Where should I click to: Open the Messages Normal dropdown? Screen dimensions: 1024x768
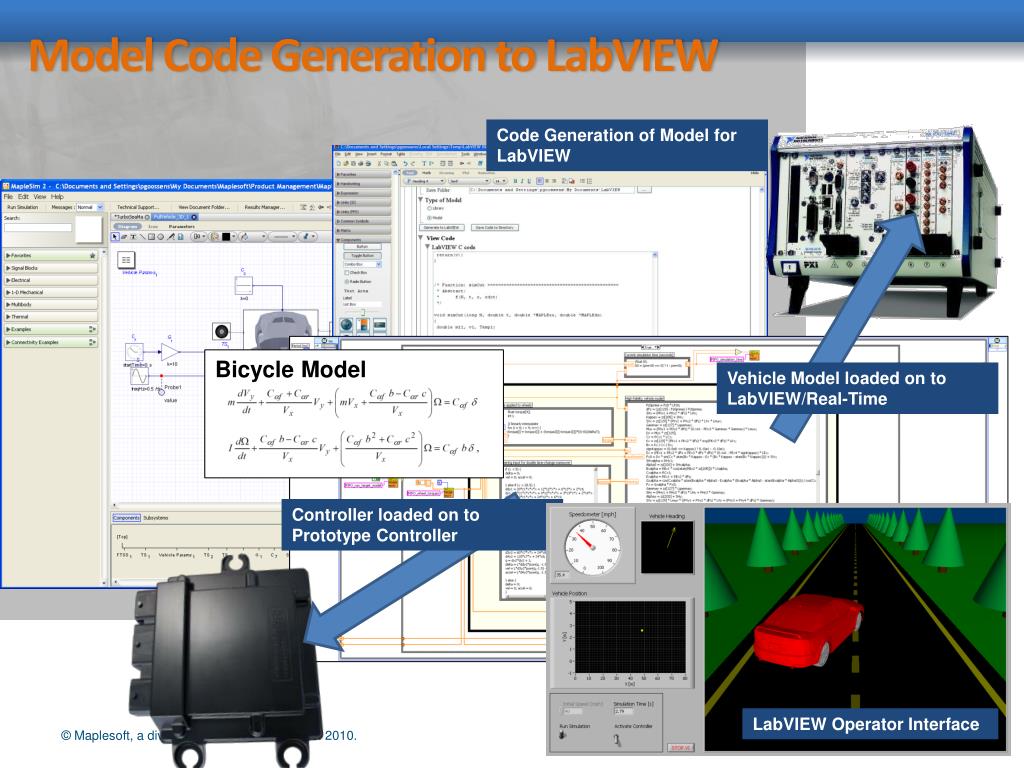point(90,207)
